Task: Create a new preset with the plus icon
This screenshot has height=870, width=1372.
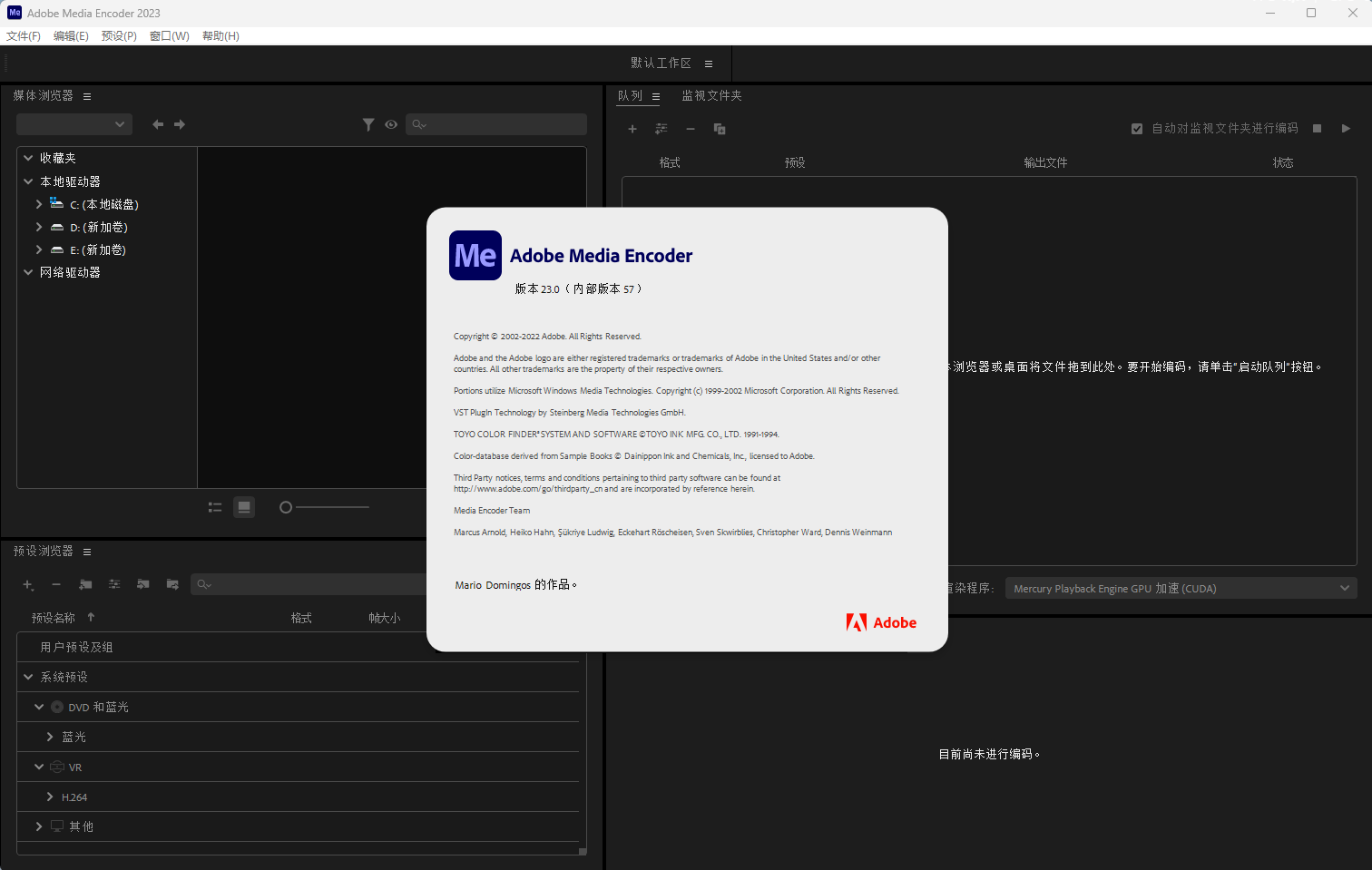Action: [x=27, y=585]
